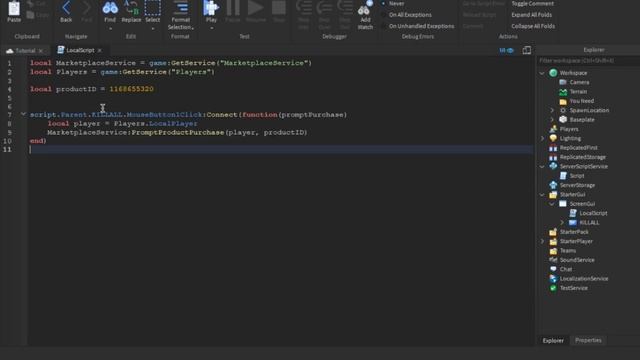
Task: Click the productID number 1168655320 in code
Action: pyautogui.click(x=131, y=89)
